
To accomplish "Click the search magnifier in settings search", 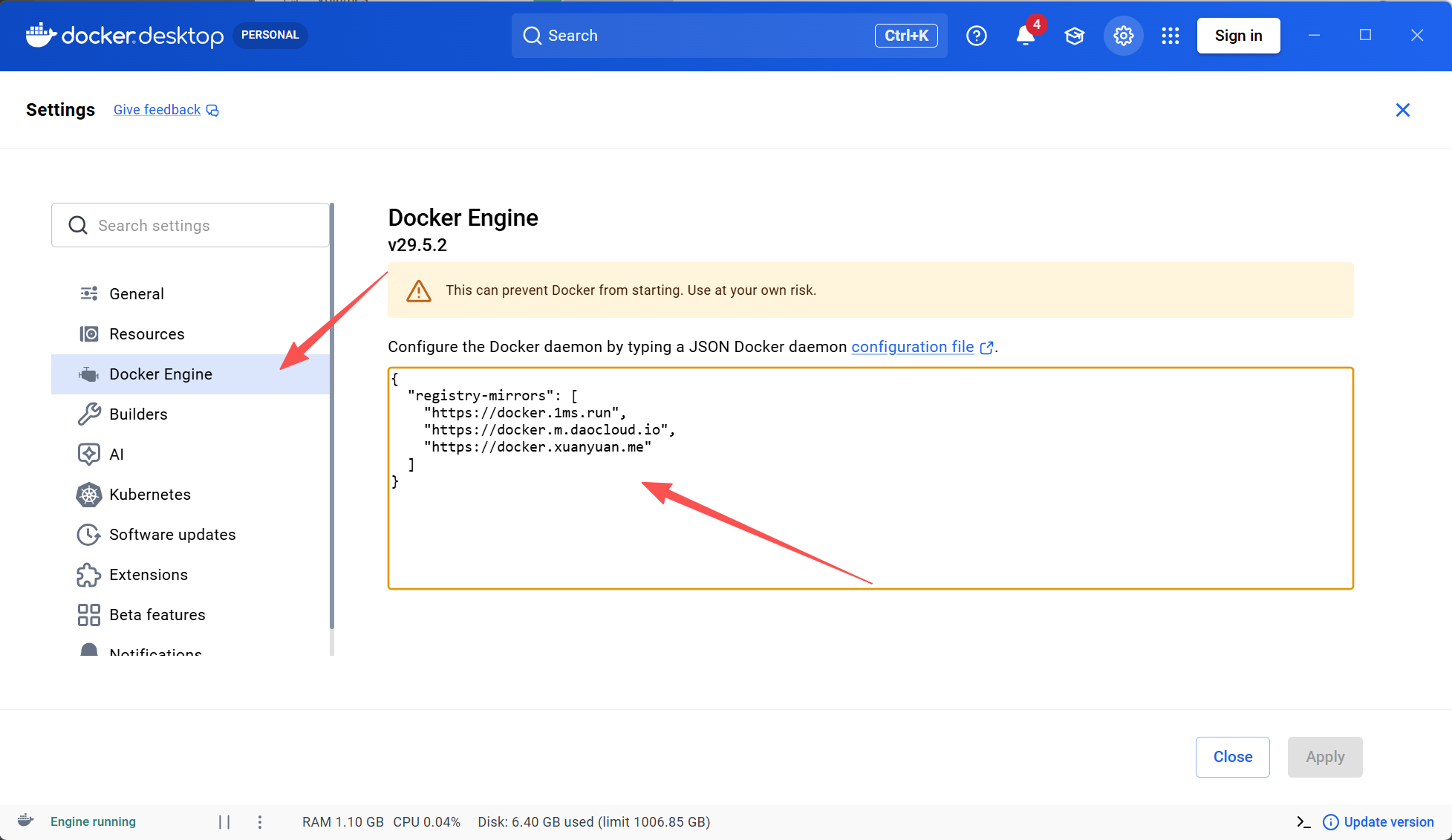I will [x=78, y=225].
